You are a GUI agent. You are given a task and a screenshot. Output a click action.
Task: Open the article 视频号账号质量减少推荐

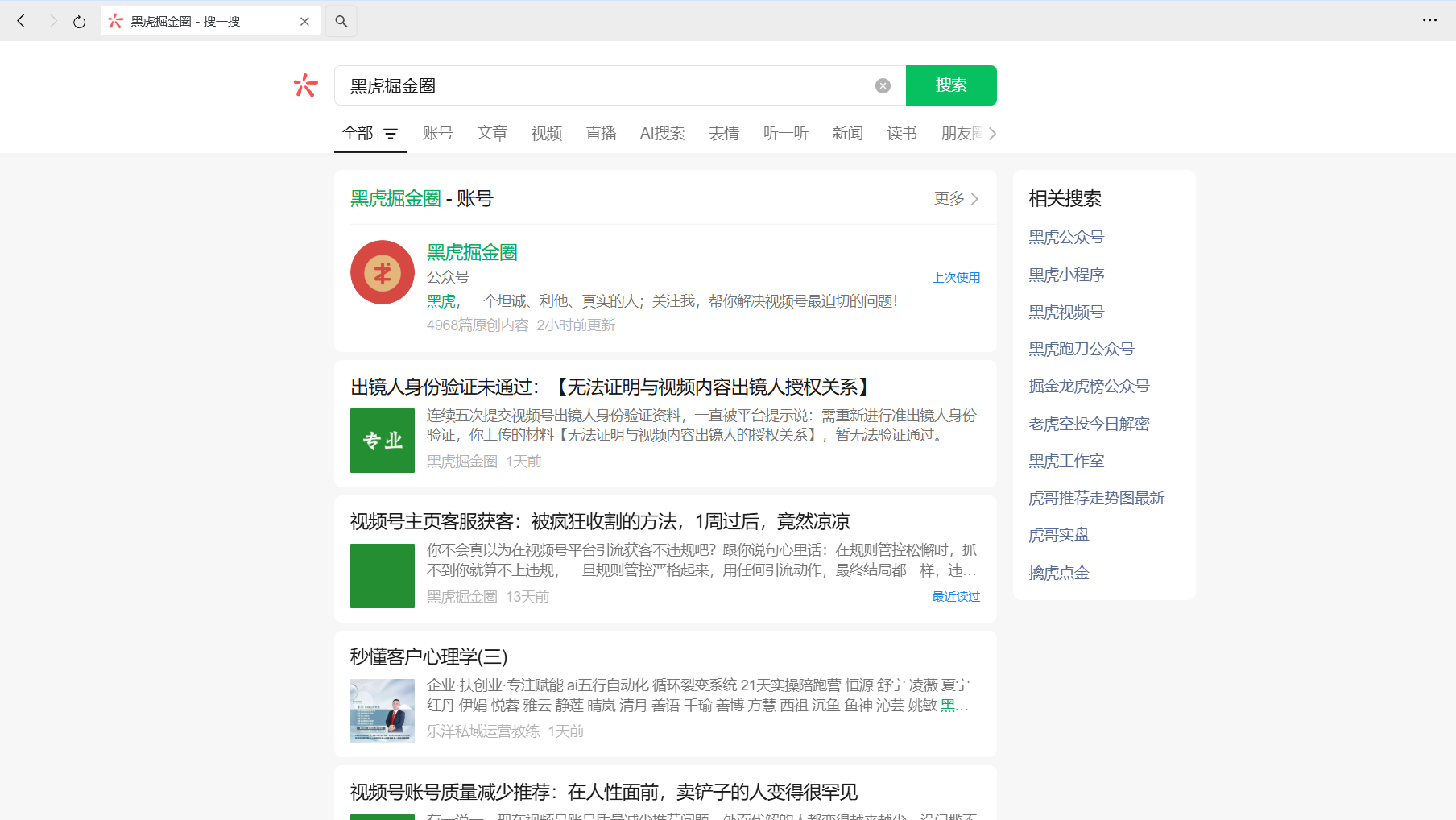click(x=604, y=793)
